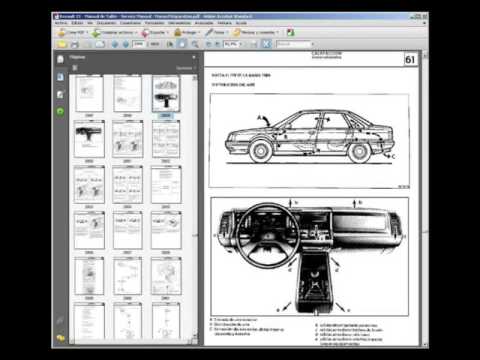Screen dimensions: 480x360
Task: Open dropdown arrow beside Revisar y comentar
Action: 277,33
